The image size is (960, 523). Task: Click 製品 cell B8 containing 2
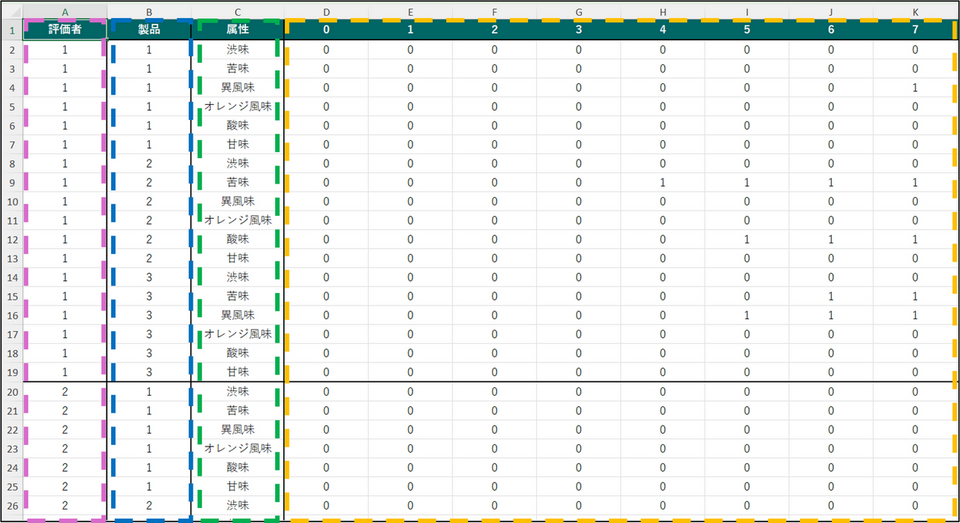click(149, 164)
